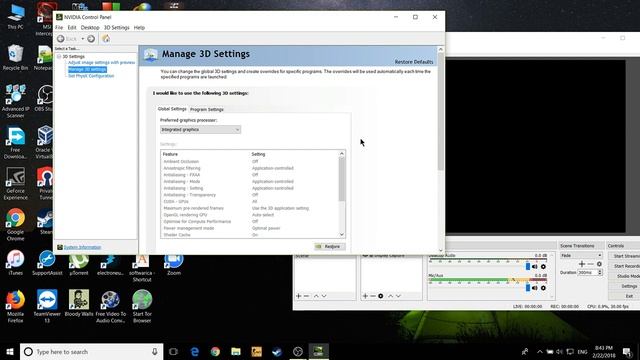Open Microsoft Edge from the taskbar

195,351
